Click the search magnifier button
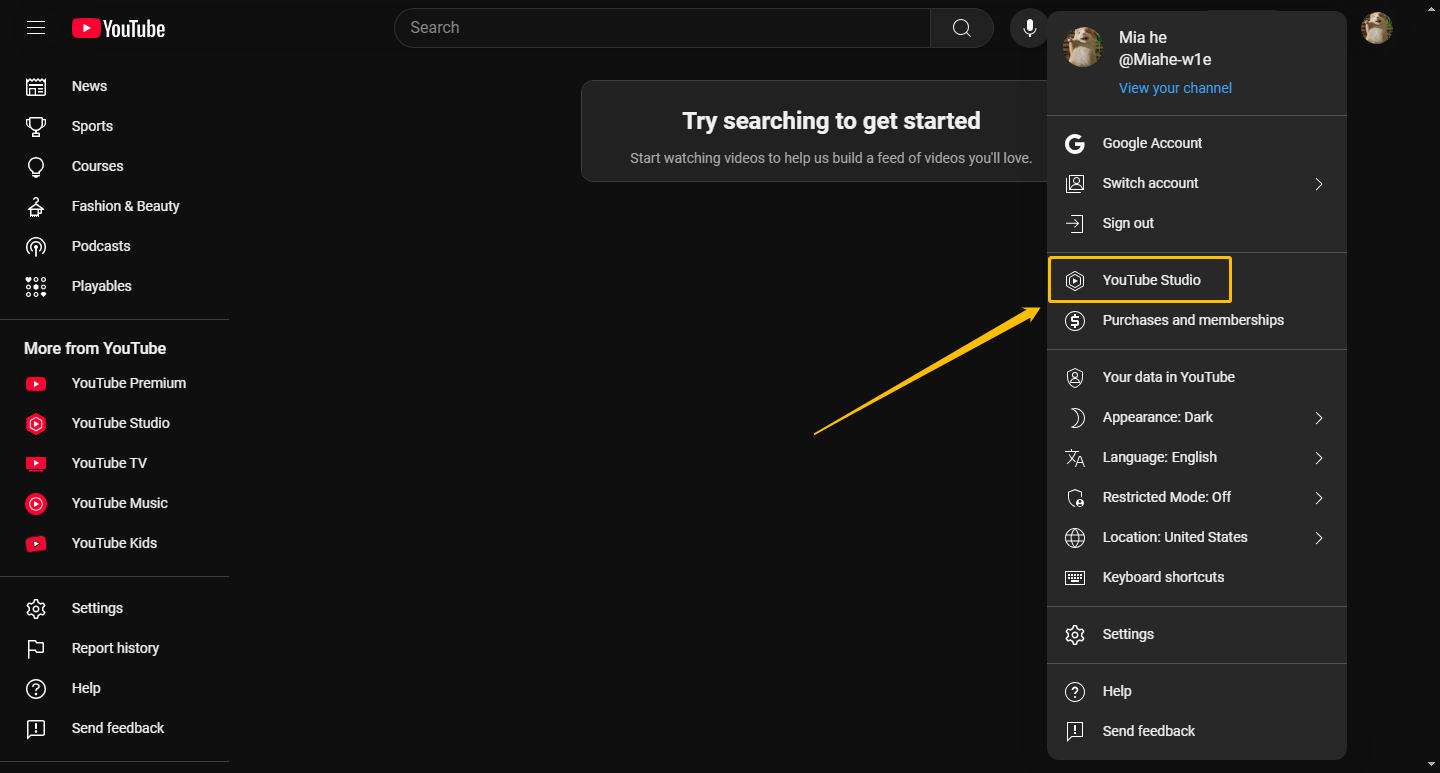The height and width of the screenshot is (773, 1440). pyautogui.click(x=961, y=28)
